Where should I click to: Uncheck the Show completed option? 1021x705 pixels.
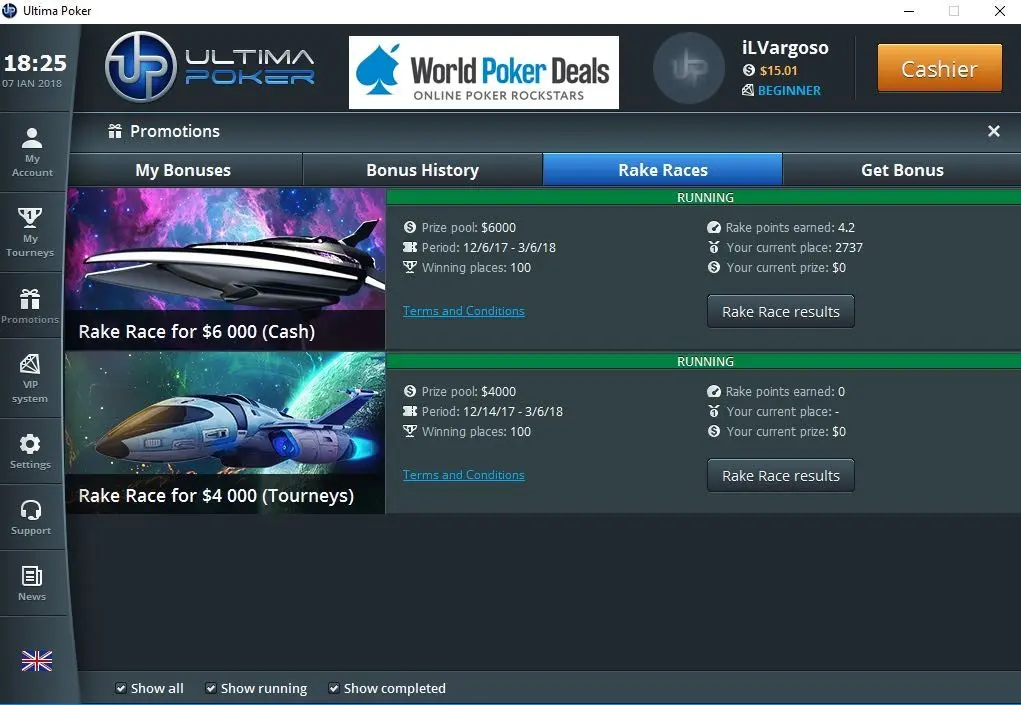(334, 688)
